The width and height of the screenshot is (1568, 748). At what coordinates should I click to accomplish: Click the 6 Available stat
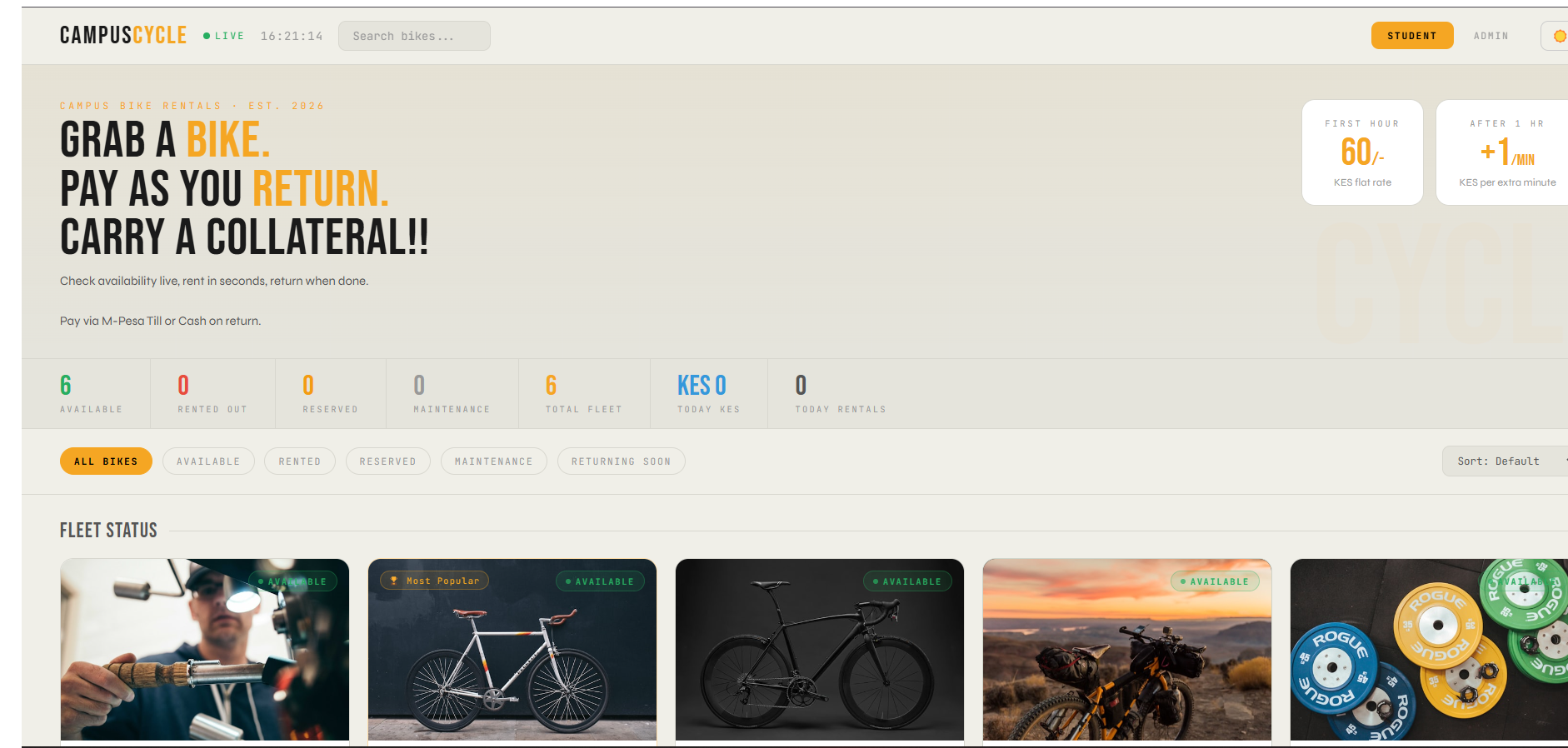click(91, 393)
